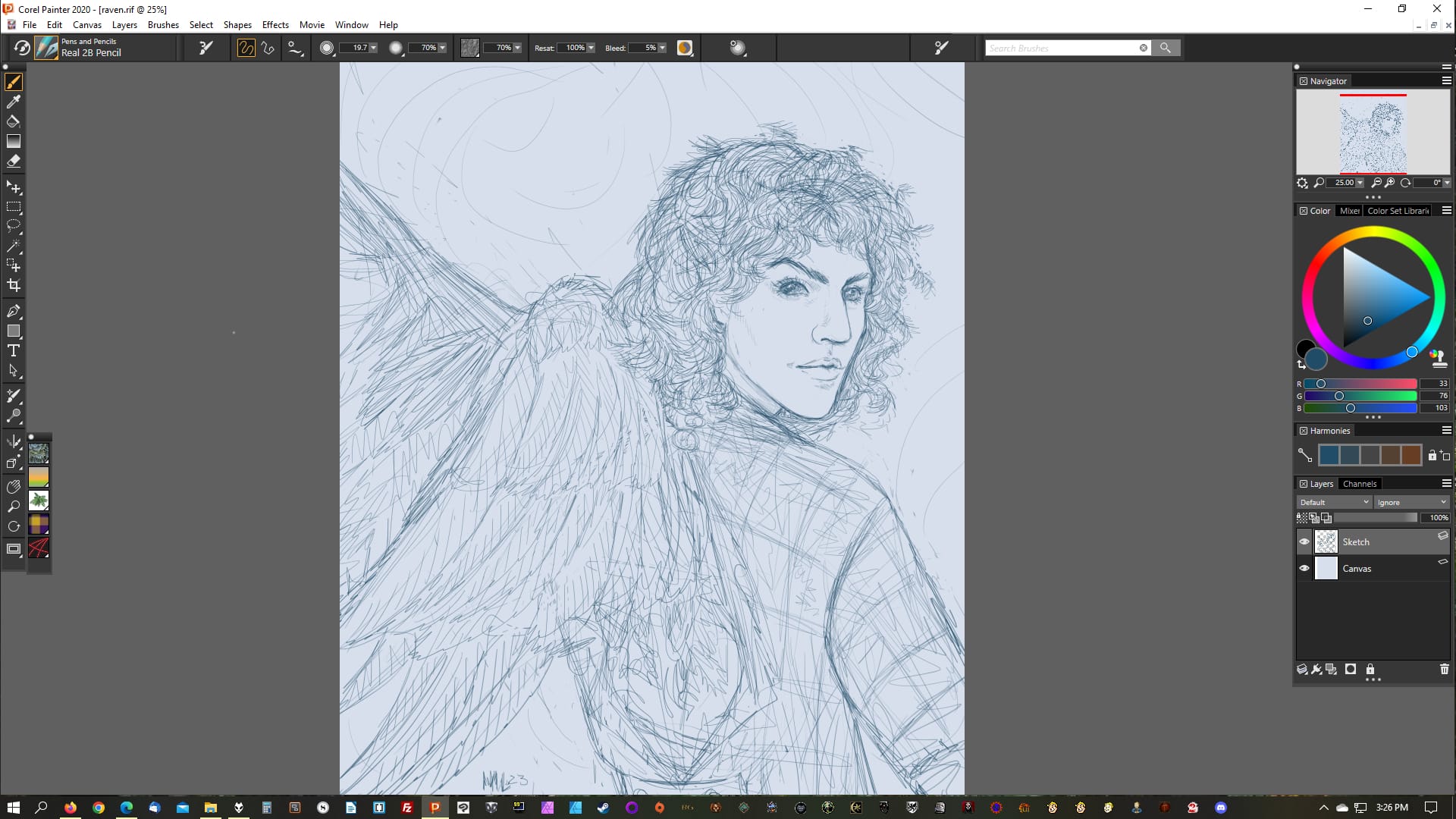The image size is (1456, 819).
Task: Select the Dropper tool in toolbox
Action: click(14, 102)
